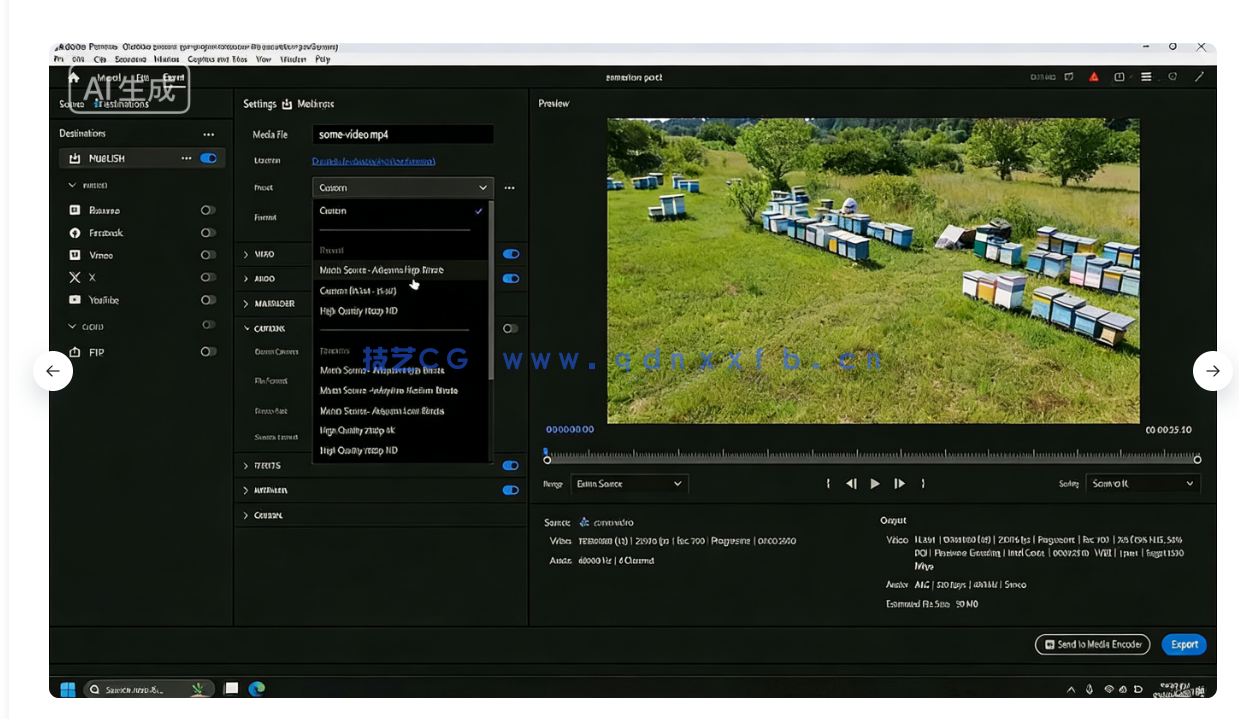The height and width of the screenshot is (719, 1239).
Task: Disable the Video settings toggle
Action: click(511, 254)
